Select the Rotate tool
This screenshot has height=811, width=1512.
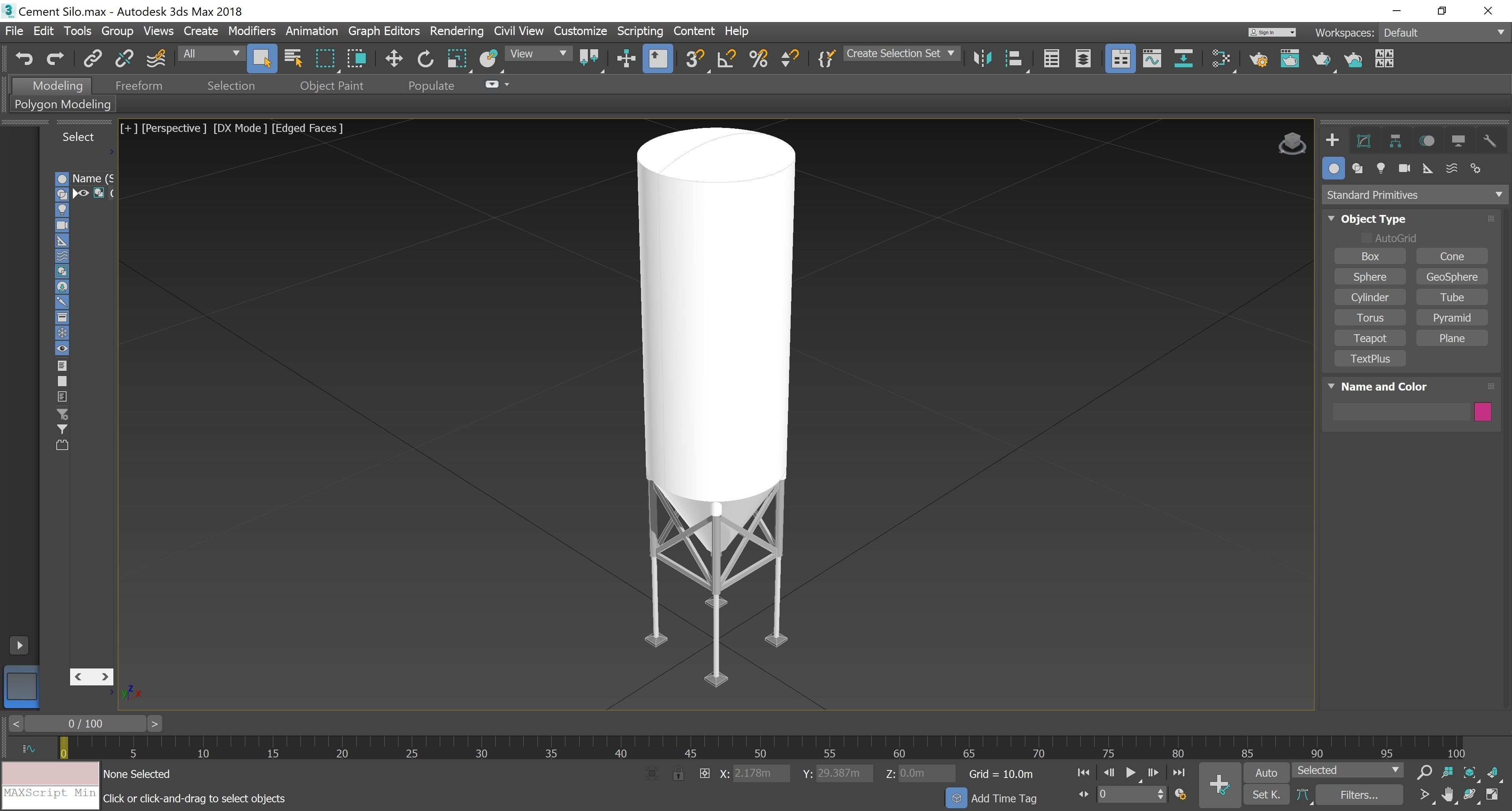tap(425, 59)
